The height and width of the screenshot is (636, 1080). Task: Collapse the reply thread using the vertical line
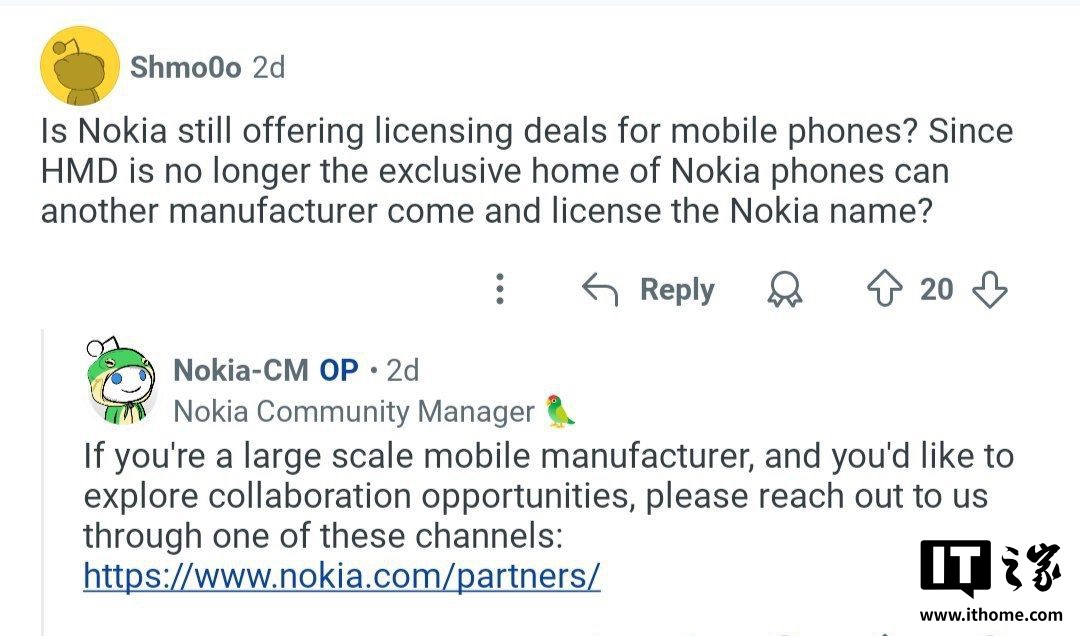click(x=43, y=480)
